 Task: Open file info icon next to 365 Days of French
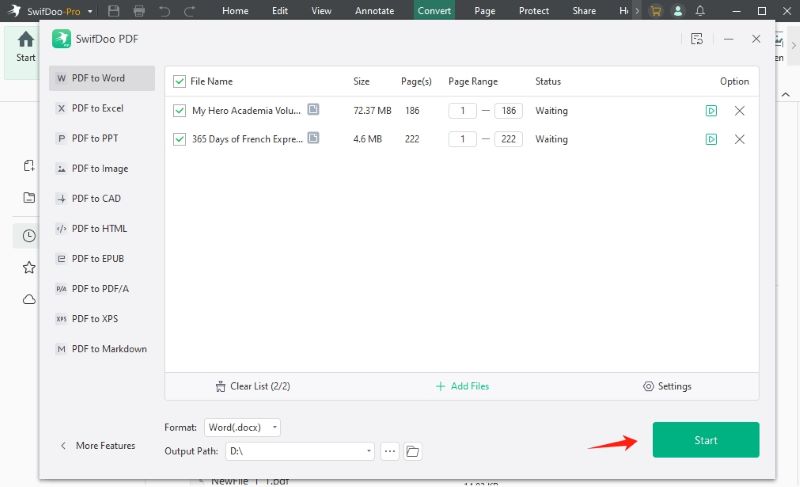click(x=313, y=138)
